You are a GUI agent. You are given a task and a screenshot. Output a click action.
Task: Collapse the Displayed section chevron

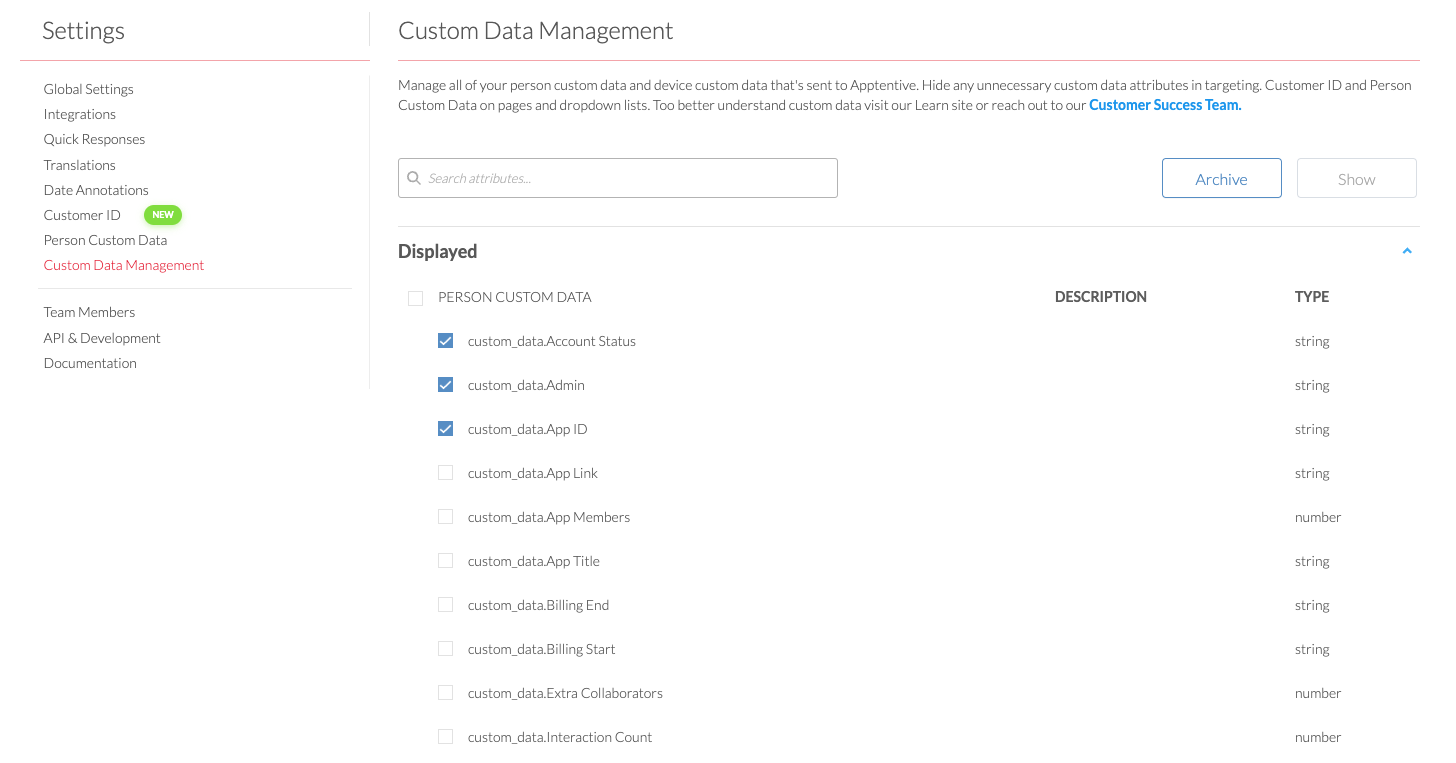point(1406,251)
